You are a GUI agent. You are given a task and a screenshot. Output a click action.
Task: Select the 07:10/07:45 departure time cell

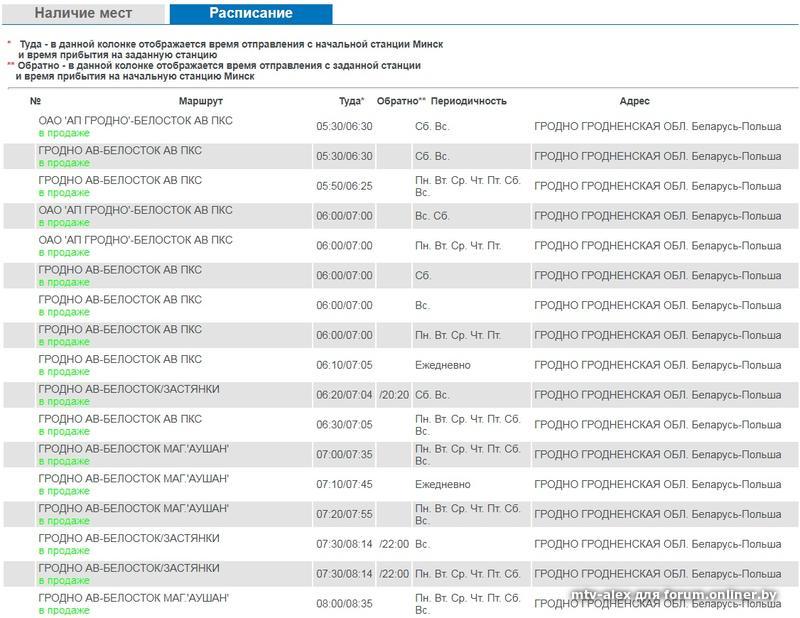(x=344, y=484)
